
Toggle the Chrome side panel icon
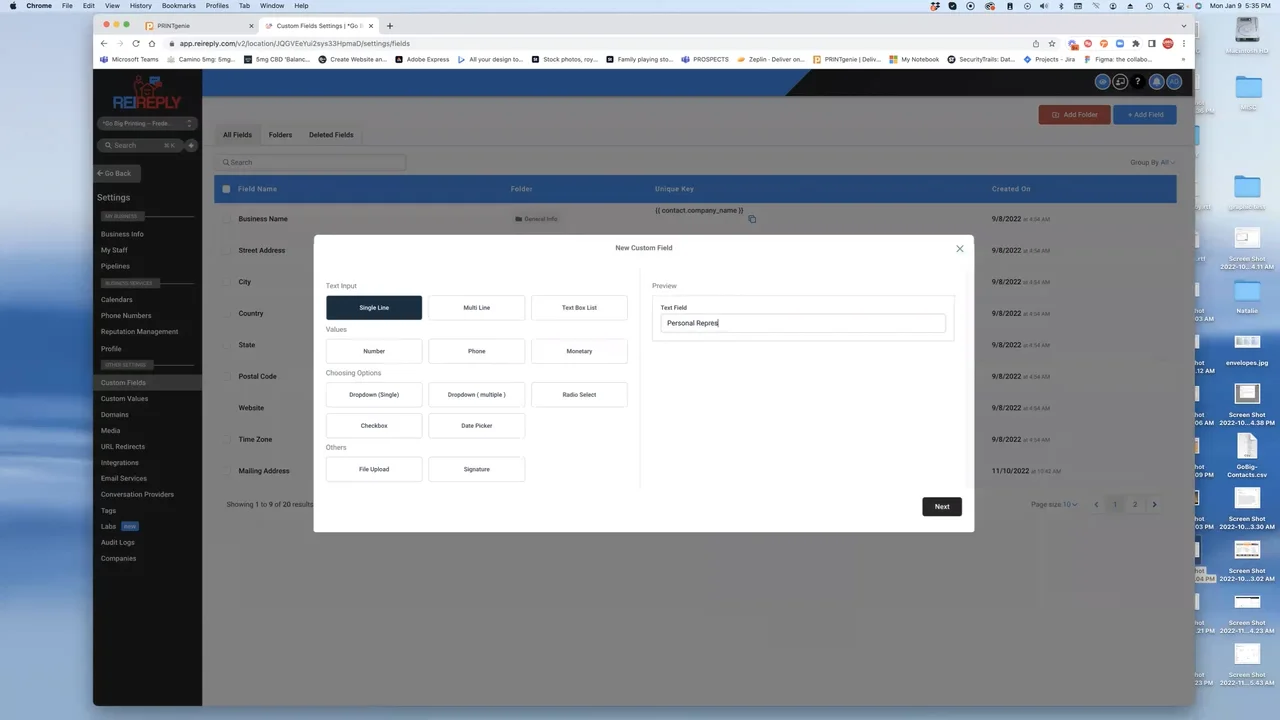pyautogui.click(x=1152, y=44)
